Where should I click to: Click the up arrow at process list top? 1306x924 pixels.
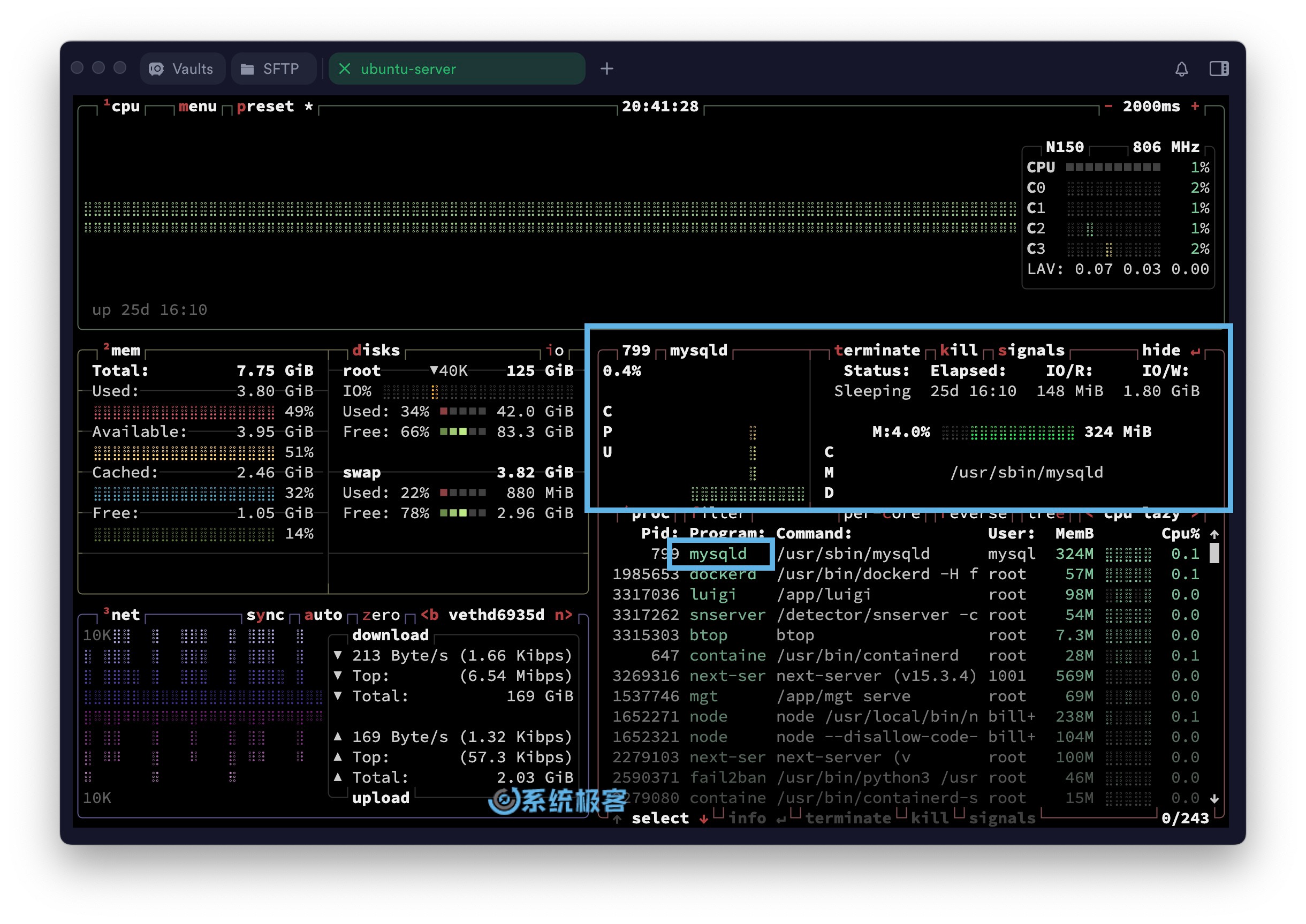point(1214,534)
